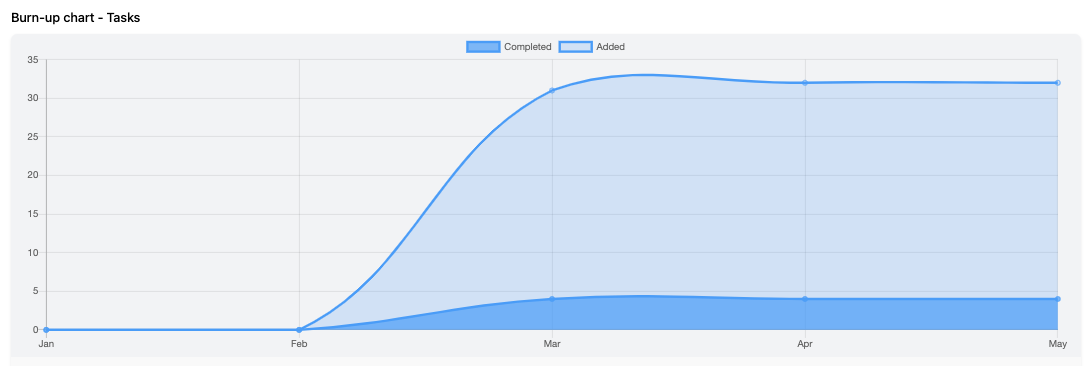Toggle the Completed dataset via legend label
The height and width of the screenshot is (366, 1087).
(x=528, y=47)
